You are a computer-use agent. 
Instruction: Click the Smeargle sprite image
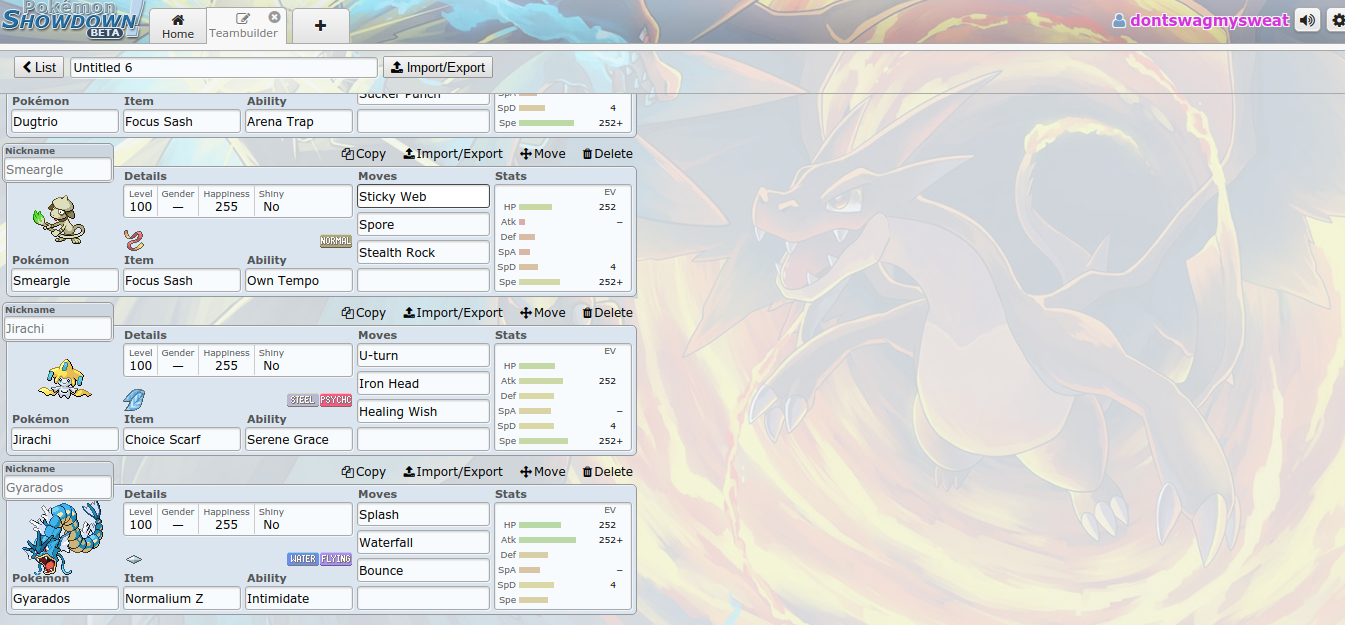coord(58,222)
